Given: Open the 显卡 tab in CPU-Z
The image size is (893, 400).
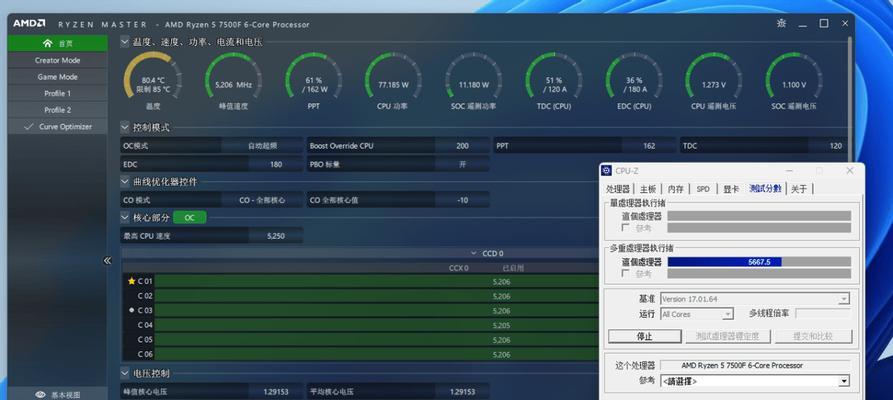Looking at the screenshot, I should coord(731,189).
